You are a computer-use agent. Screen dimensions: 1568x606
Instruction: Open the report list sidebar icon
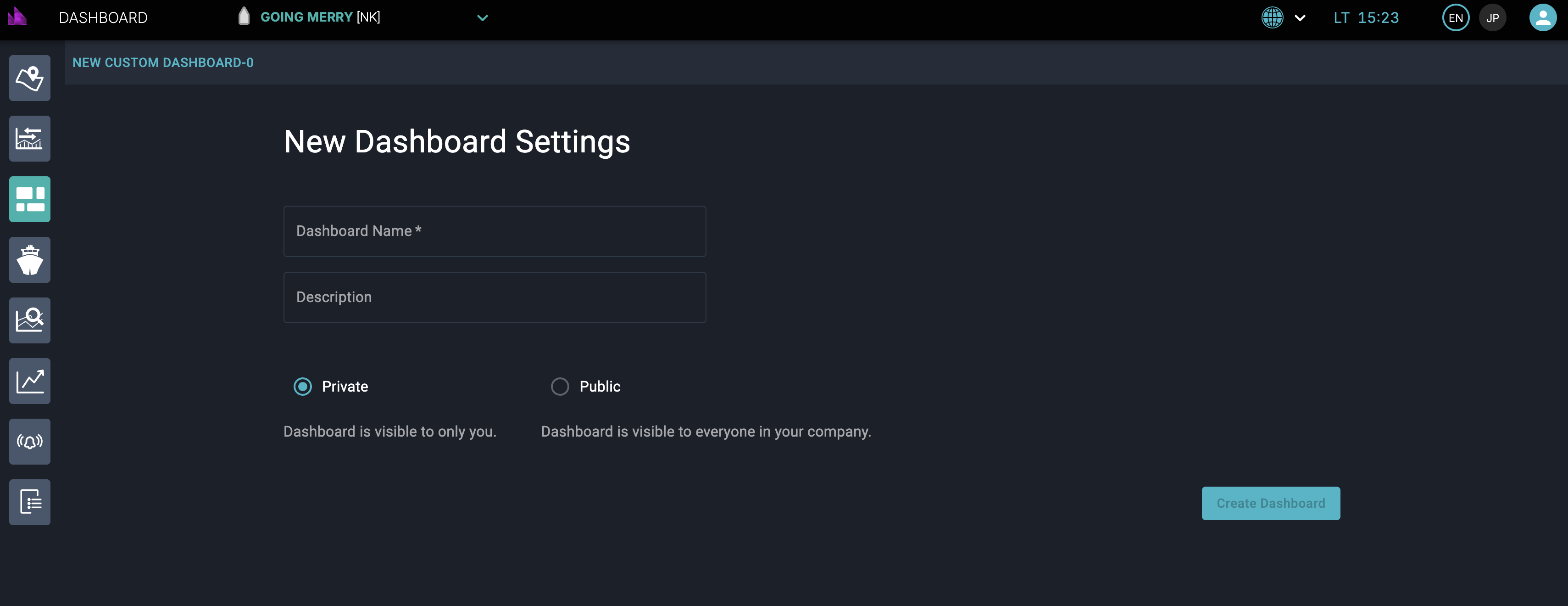[x=29, y=502]
